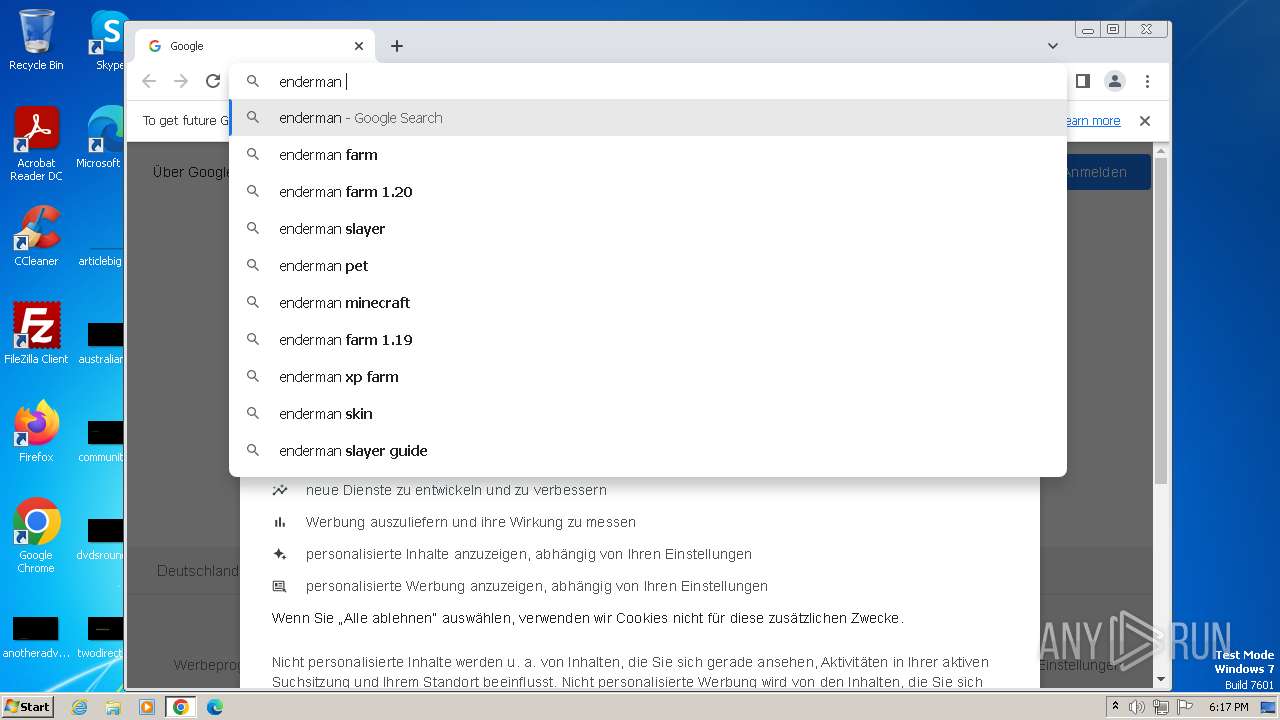Click the Anmelden sign-in button
Viewport: 1280px width, 720px height.
pyautogui.click(x=1108, y=172)
